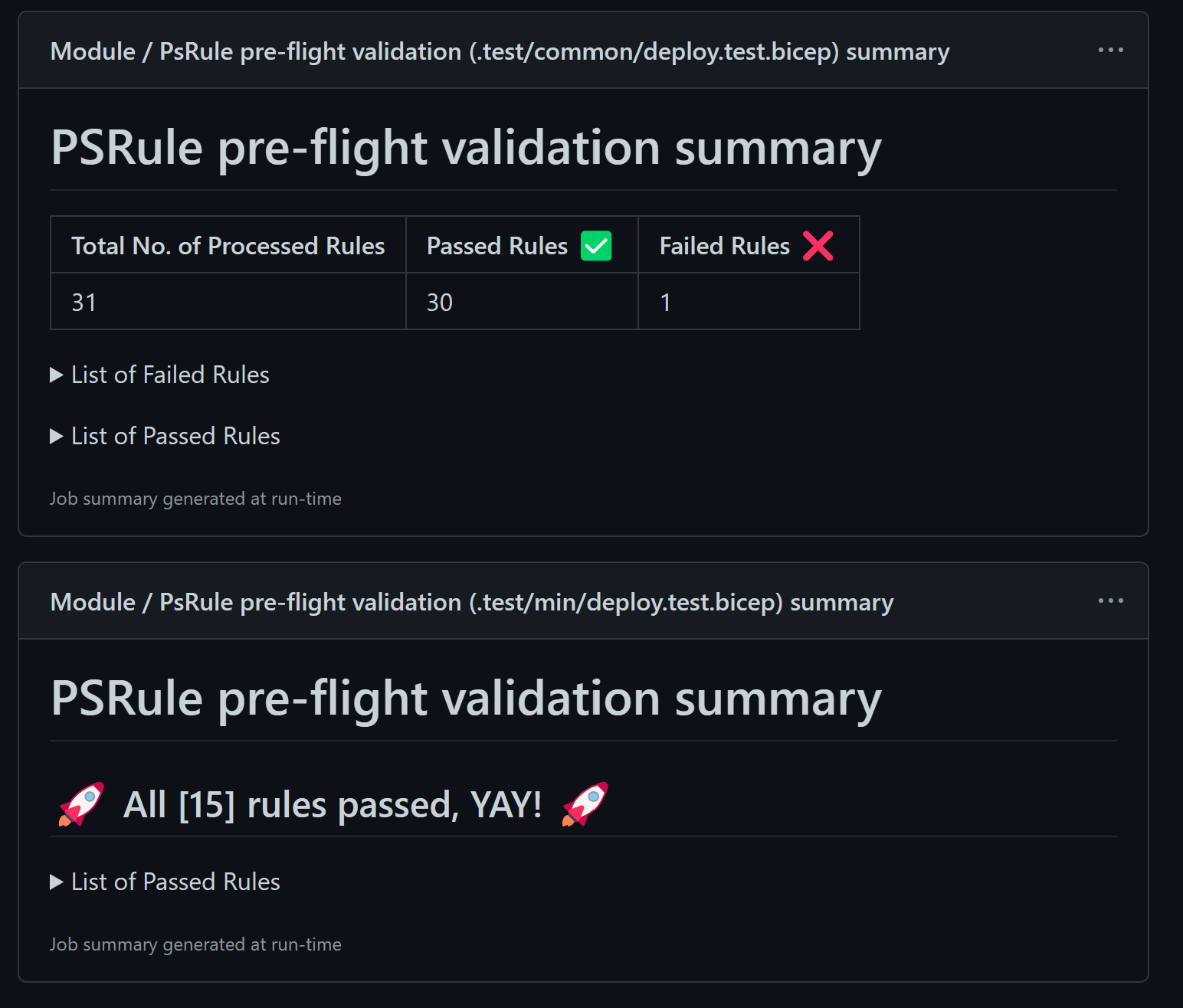This screenshot has height=1008, width=1183.
Task: Select Total No. of Processed Rules header
Action: [228, 246]
